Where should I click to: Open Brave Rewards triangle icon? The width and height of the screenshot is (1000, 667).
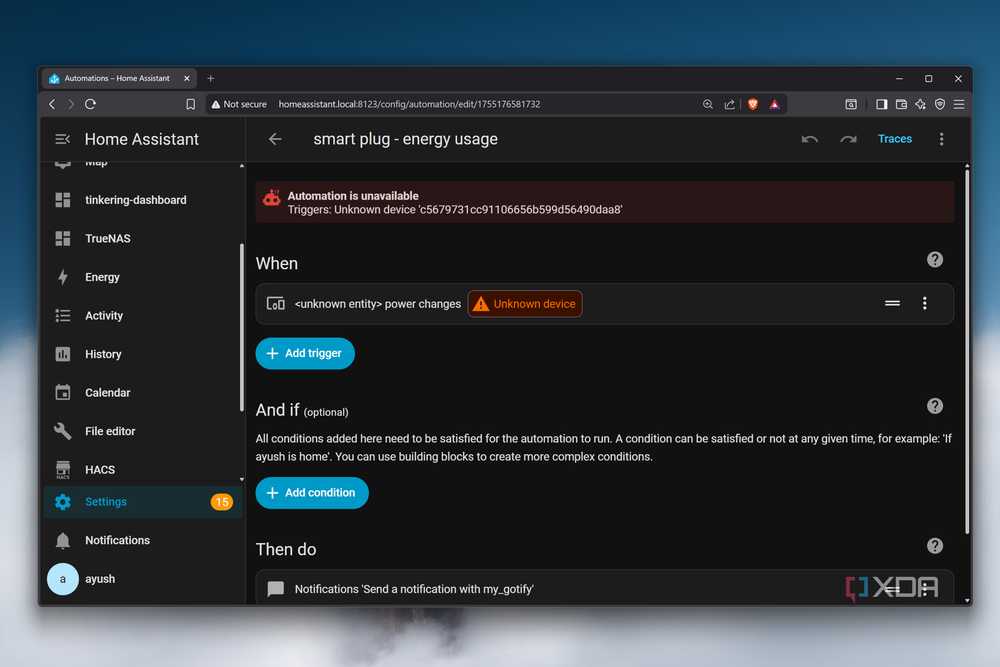tap(774, 104)
